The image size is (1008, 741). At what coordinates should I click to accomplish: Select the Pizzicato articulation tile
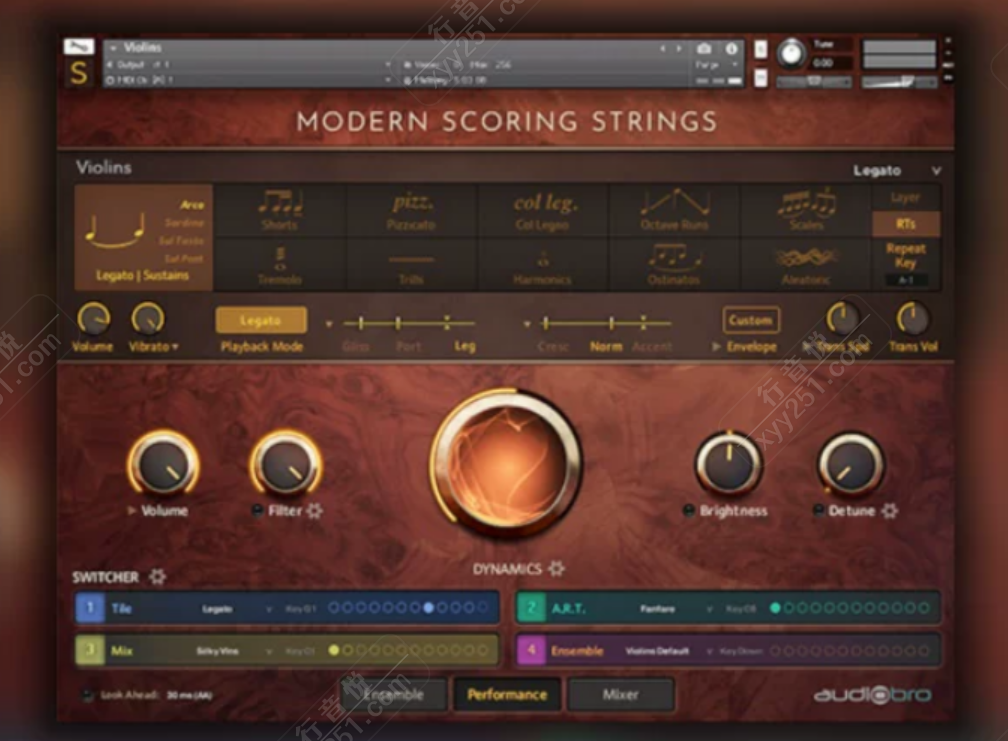pyautogui.click(x=411, y=210)
